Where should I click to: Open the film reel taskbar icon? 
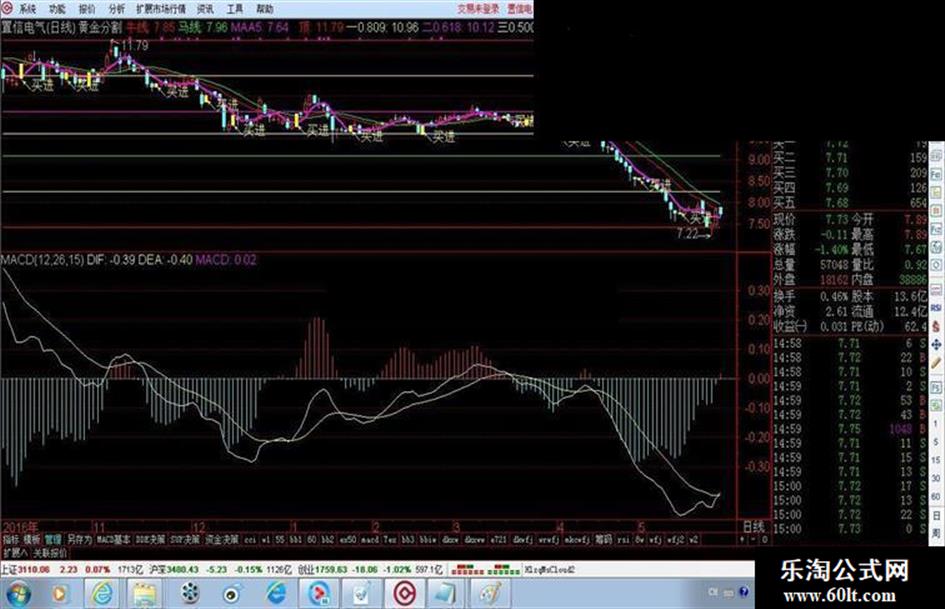coord(190,593)
